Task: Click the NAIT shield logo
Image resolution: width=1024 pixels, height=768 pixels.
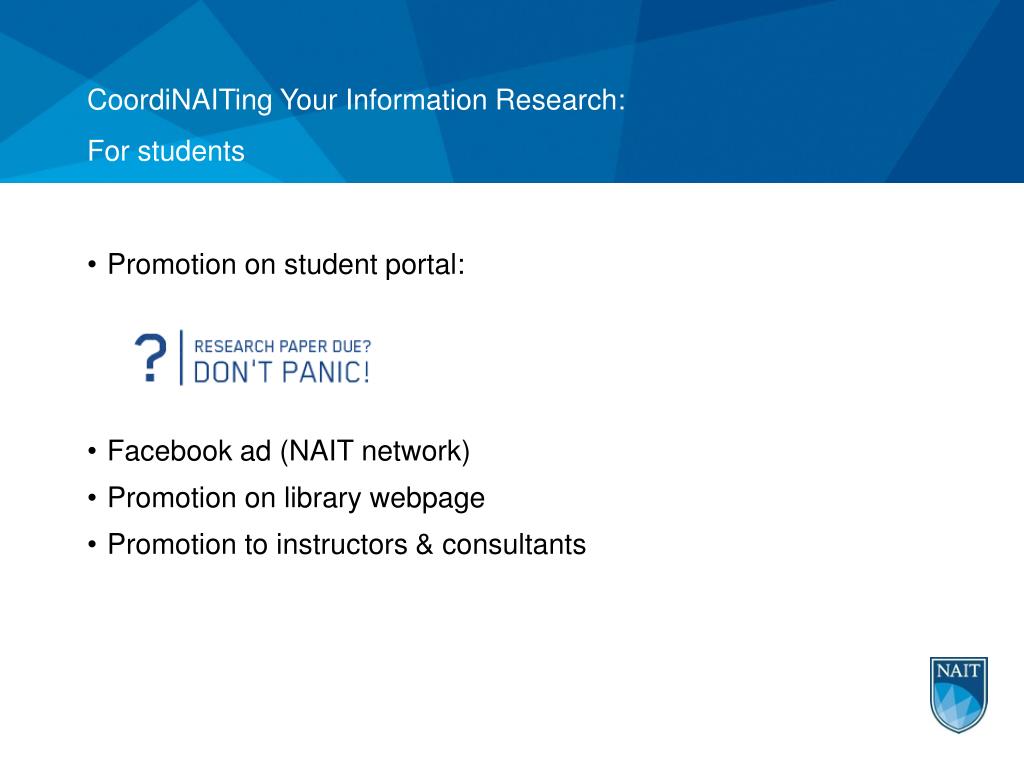Action: tap(958, 694)
